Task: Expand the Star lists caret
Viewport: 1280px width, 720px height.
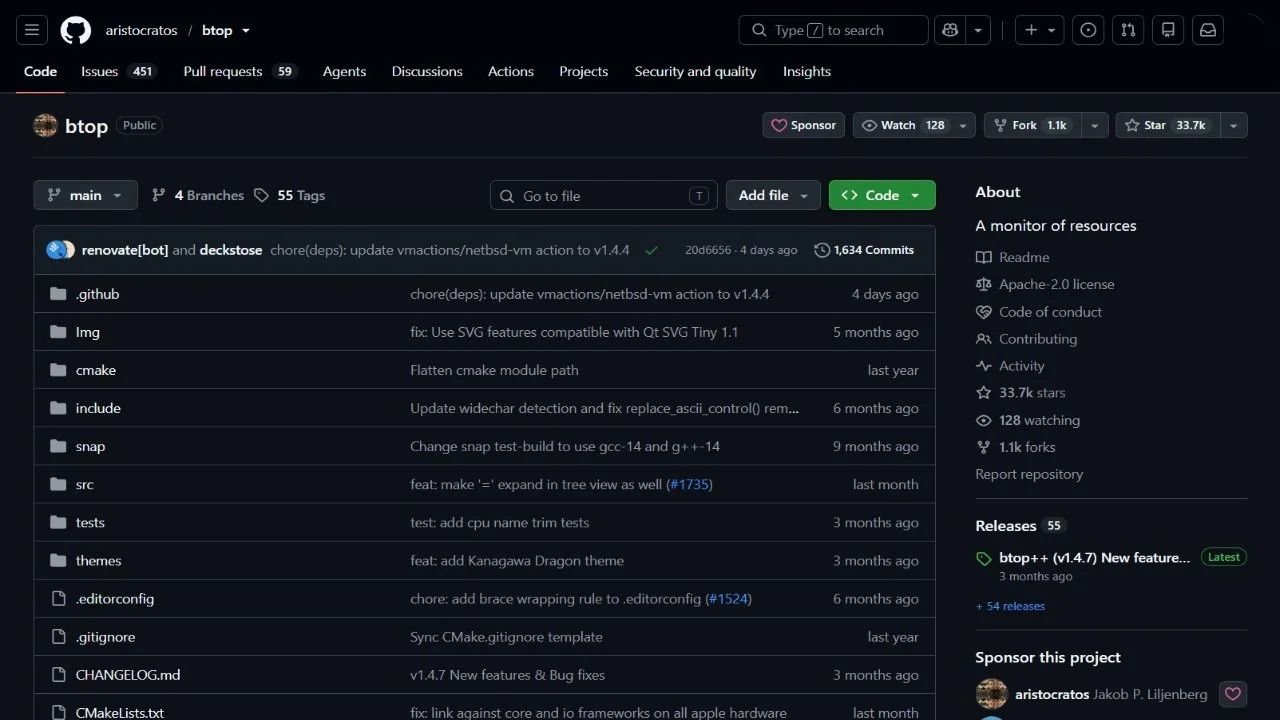Action: point(1234,125)
